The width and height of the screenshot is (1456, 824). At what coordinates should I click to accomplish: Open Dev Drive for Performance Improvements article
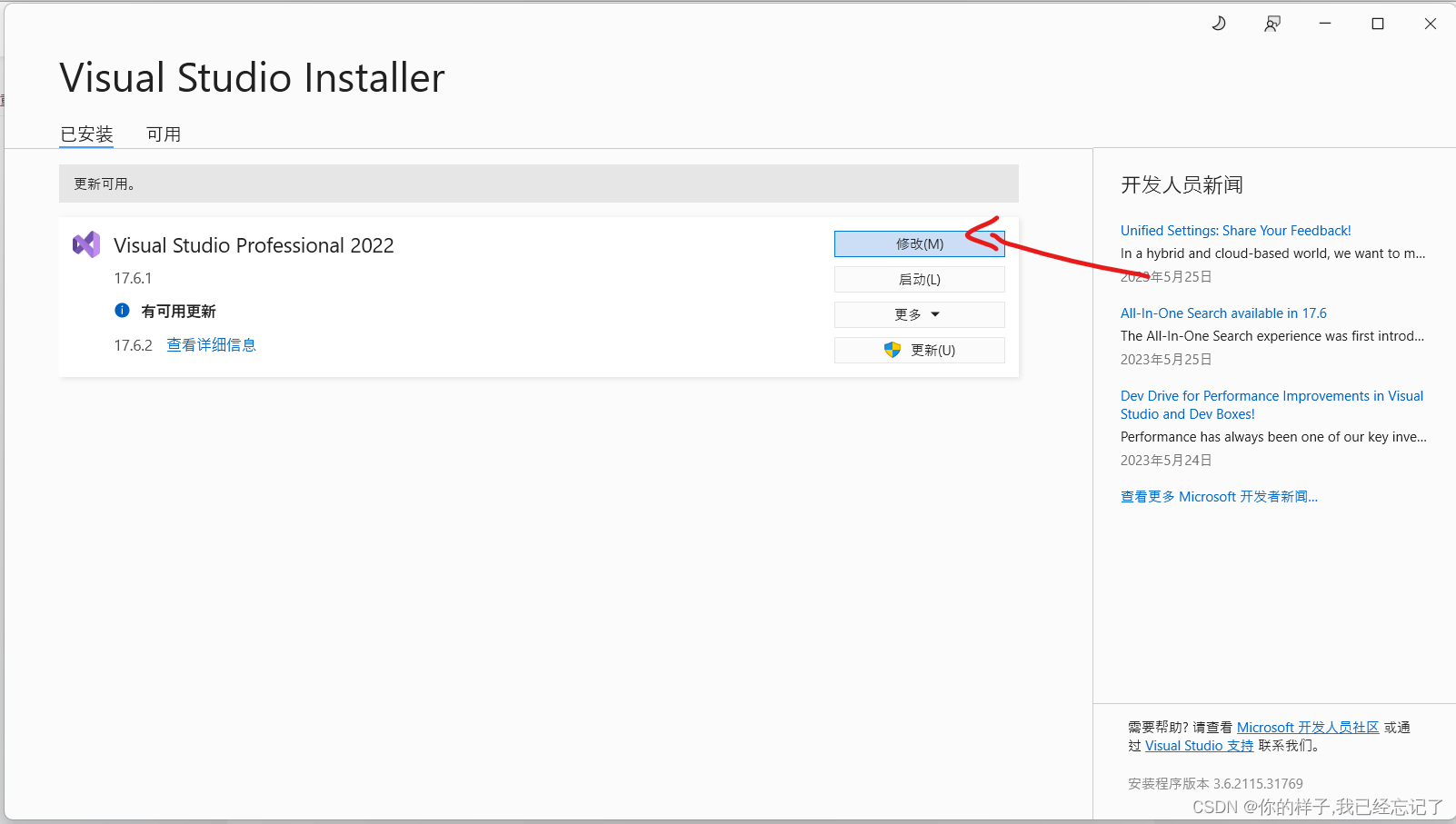point(1272,405)
